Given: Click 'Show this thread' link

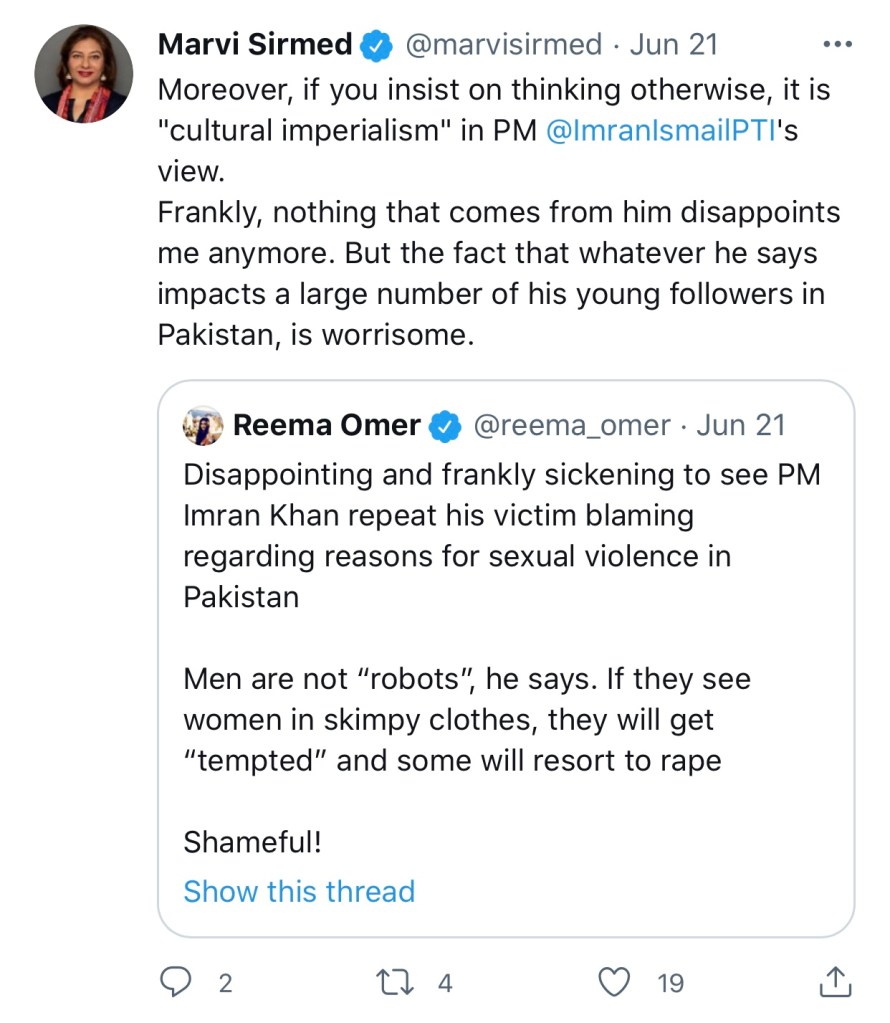Looking at the screenshot, I should tap(298, 890).
